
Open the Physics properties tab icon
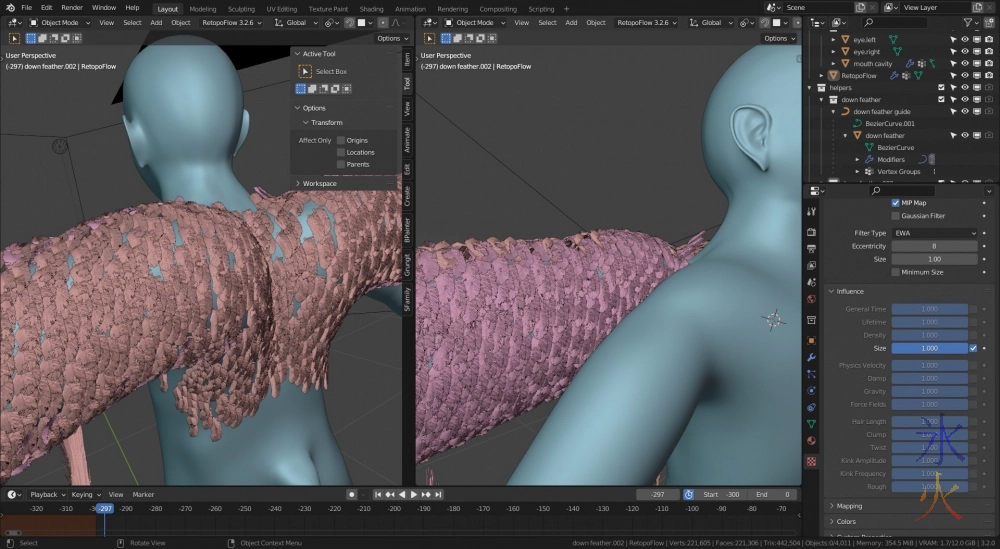click(811, 391)
